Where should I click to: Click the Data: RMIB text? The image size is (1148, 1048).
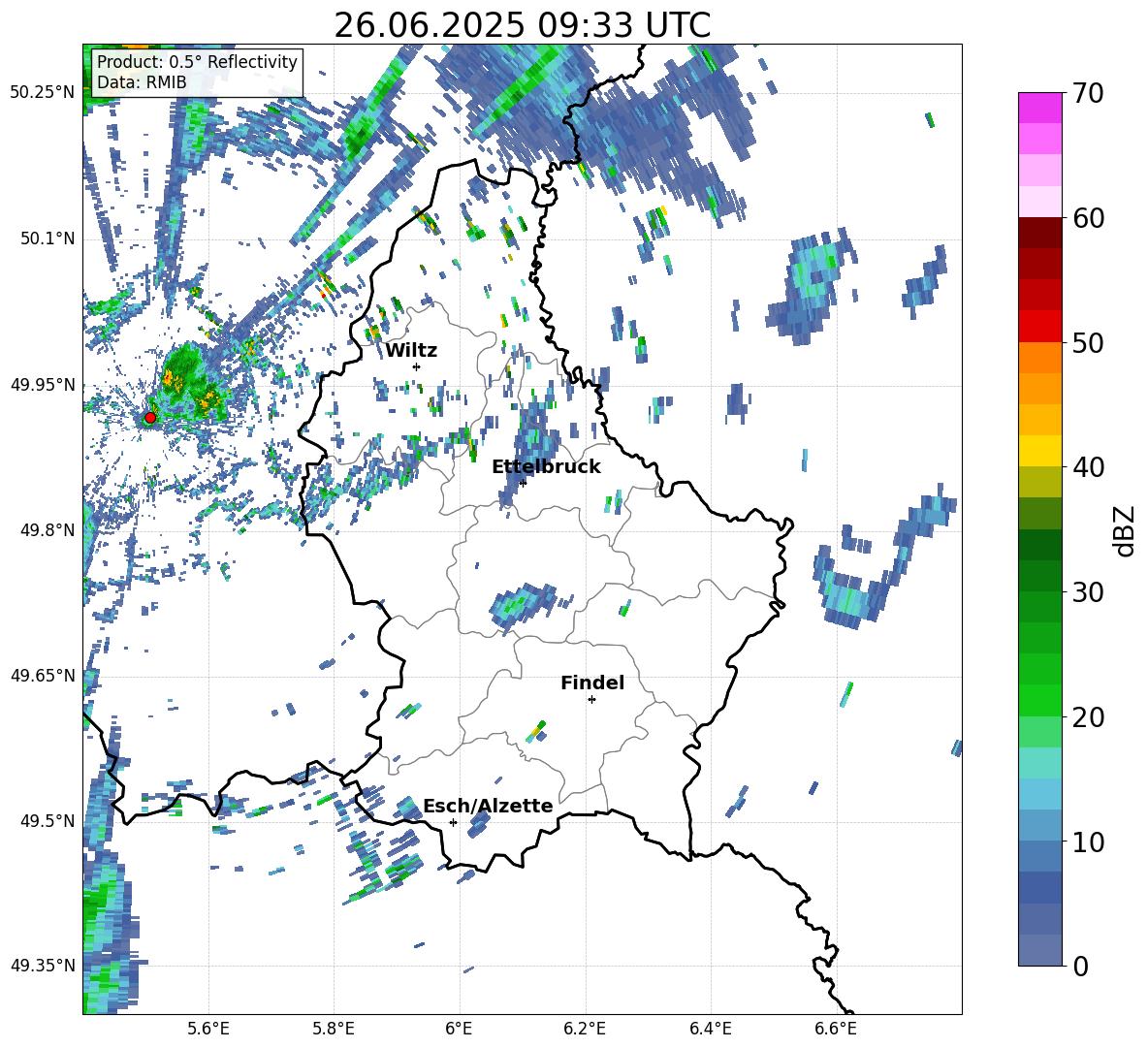click(x=142, y=82)
